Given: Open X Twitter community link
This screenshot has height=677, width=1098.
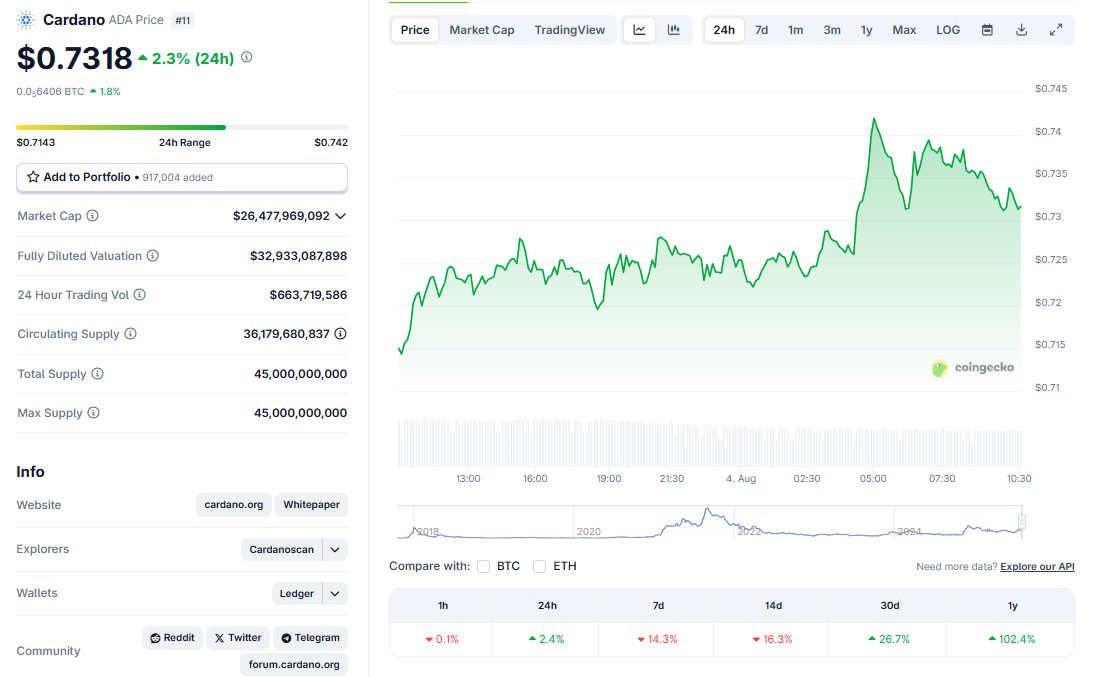Looking at the screenshot, I should tap(238, 638).
